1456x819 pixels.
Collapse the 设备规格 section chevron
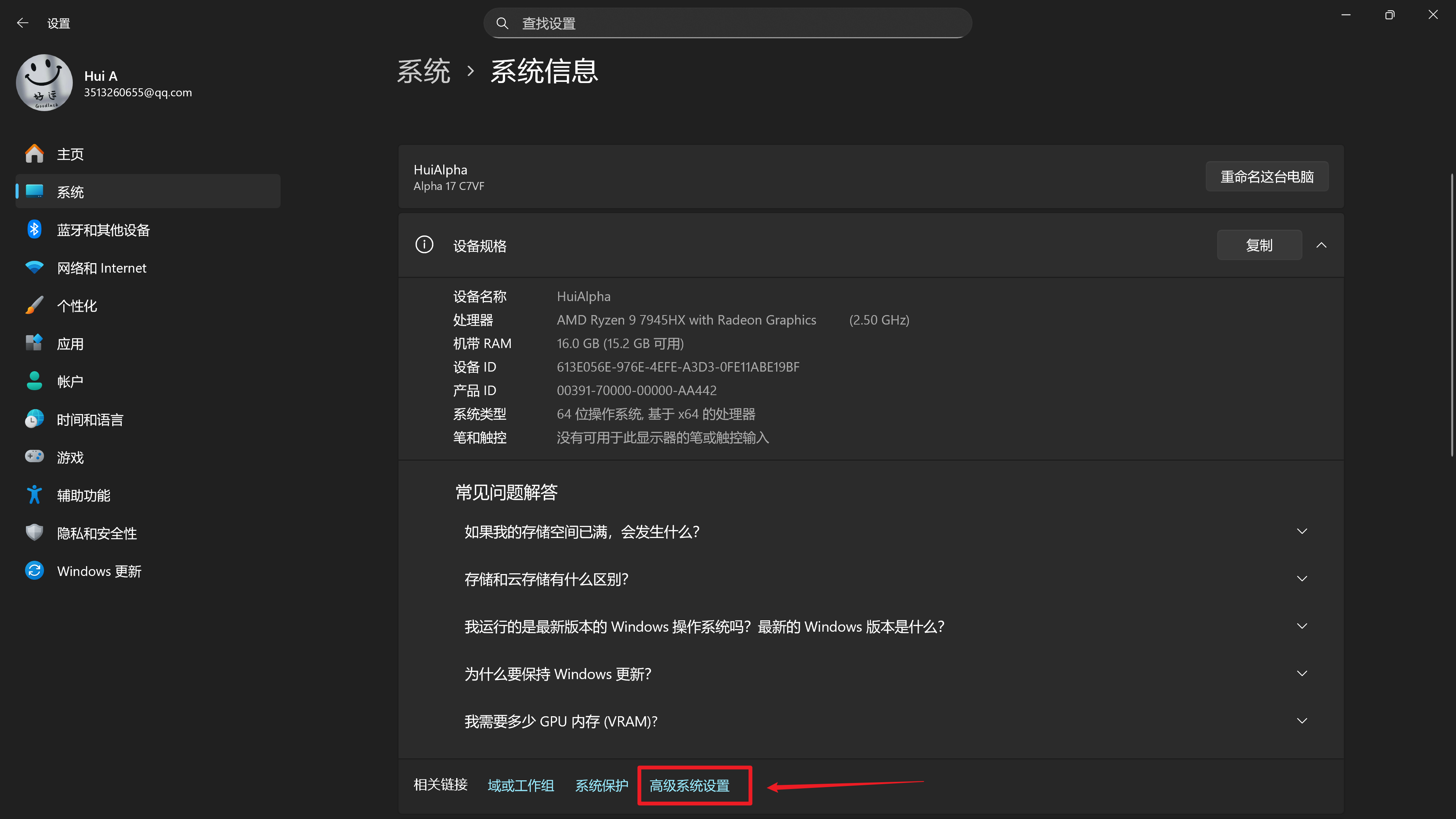point(1321,245)
